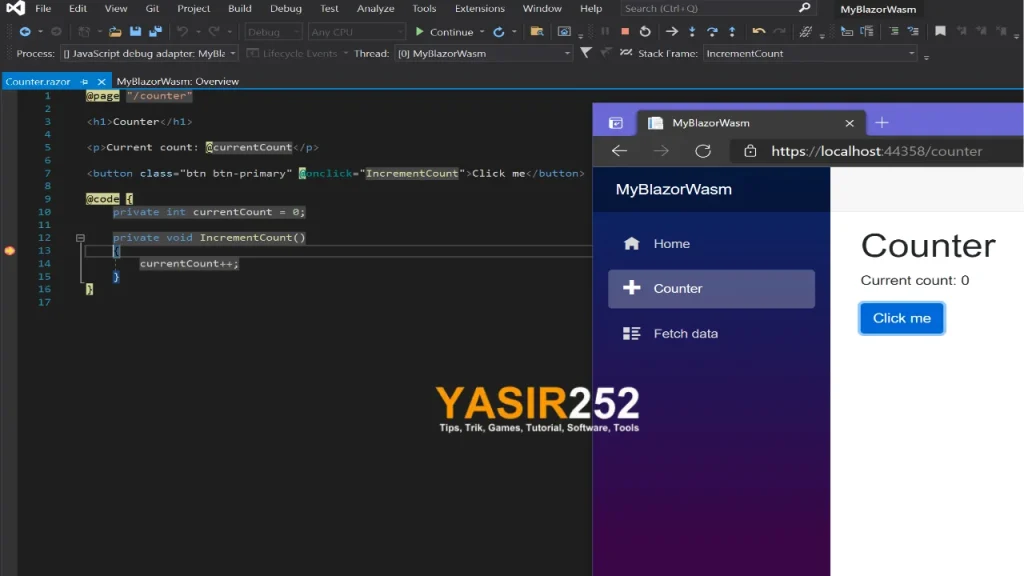This screenshot has width=1024, height=576.
Task: Click the Navigate Backward arrow in toolbar
Action: coord(25,31)
